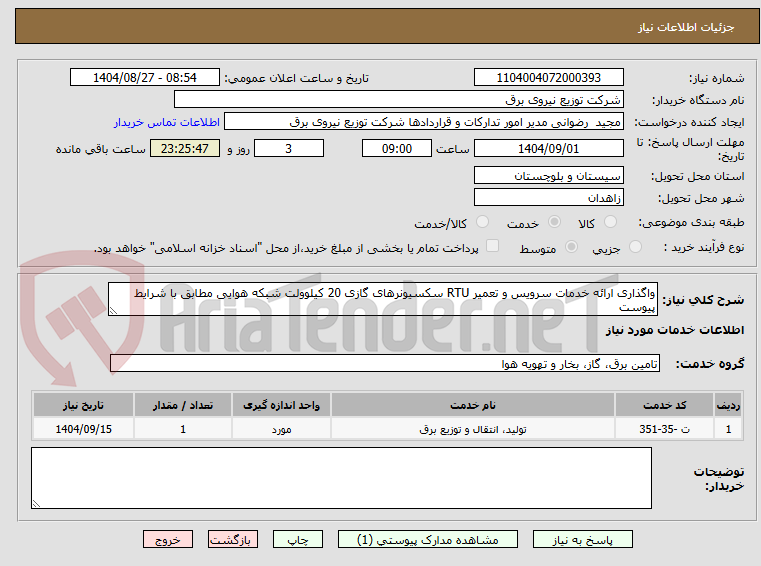Click the resize grip of the شرح کلی نیاز text area

[113, 311]
